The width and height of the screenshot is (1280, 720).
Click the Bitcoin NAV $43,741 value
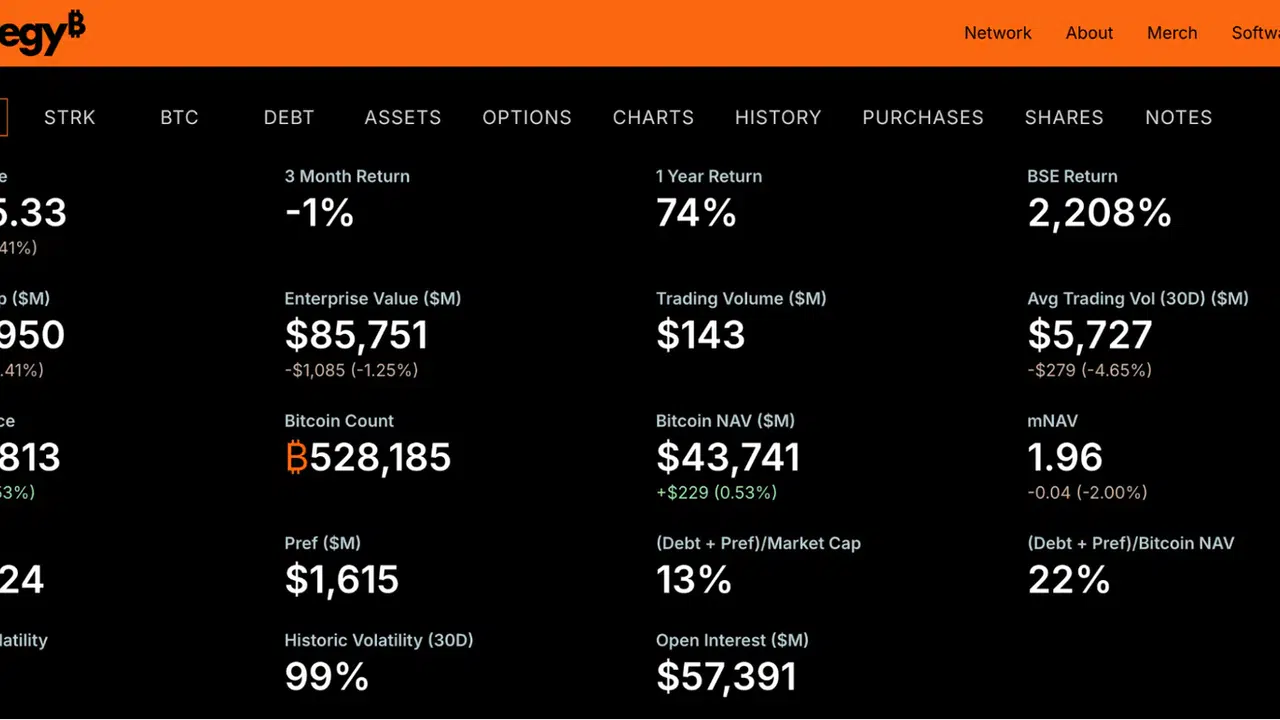tap(728, 458)
